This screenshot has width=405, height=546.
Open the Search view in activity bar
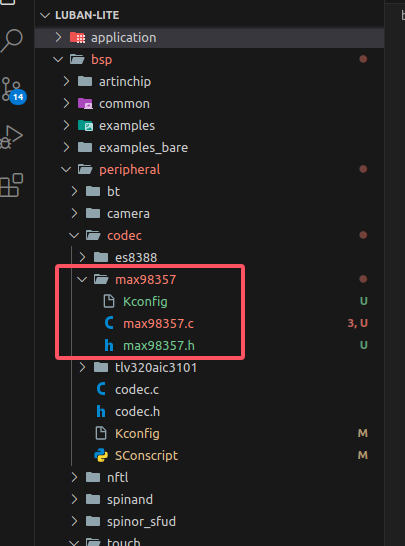(x=11, y=40)
